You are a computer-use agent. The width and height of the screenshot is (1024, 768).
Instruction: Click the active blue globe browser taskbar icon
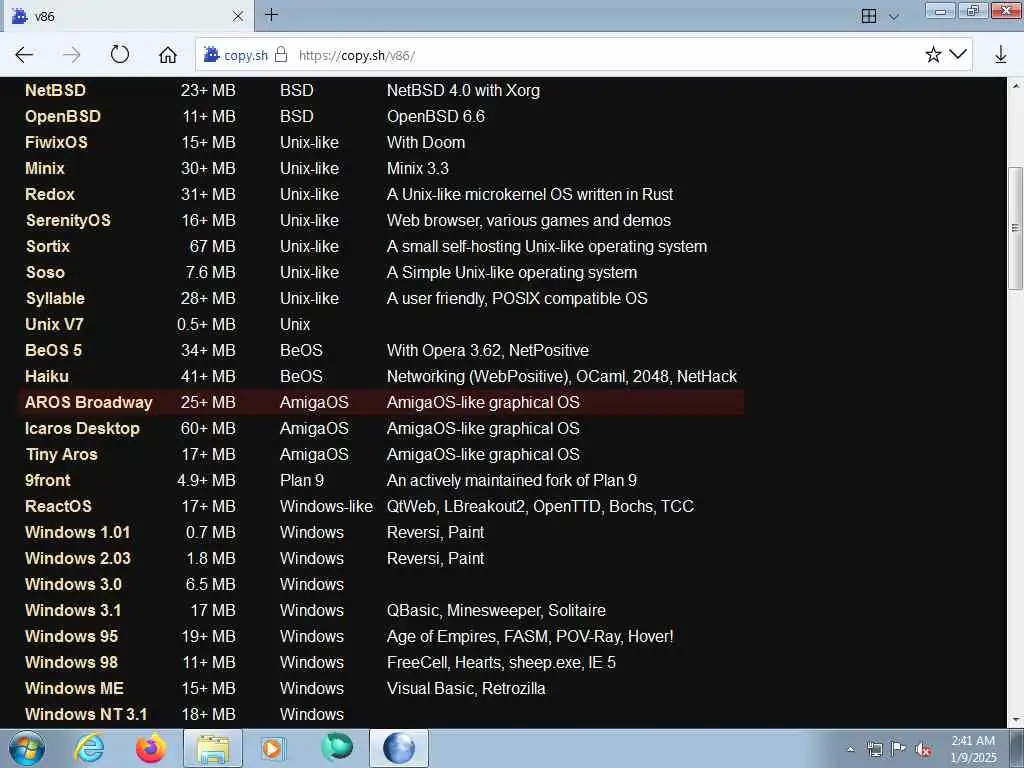(x=399, y=748)
